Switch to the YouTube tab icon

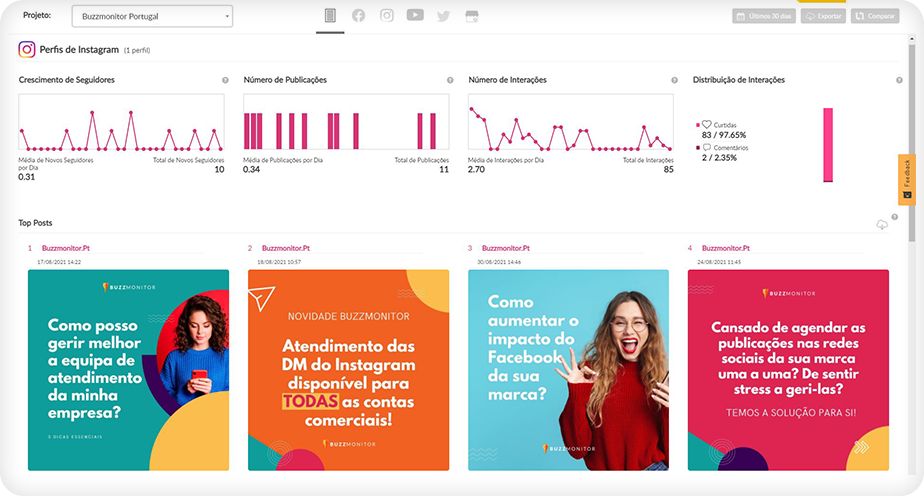coord(415,15)
